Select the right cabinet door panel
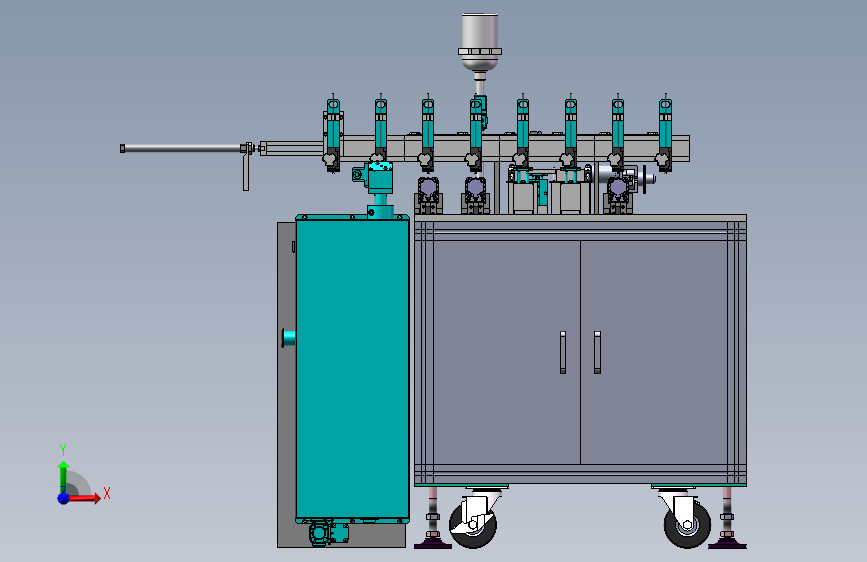867x562 pixels. pos(654,352)
